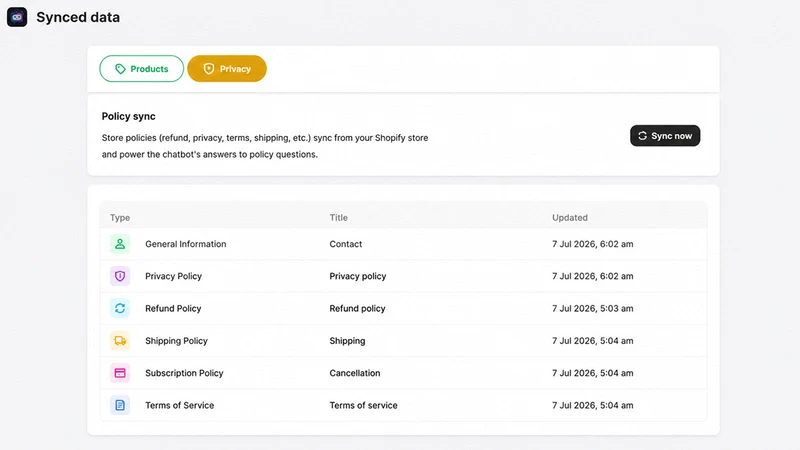The image size is (800, 450).
Task: Click the chatbot app logo icon
Action: (x=17, y=17)
